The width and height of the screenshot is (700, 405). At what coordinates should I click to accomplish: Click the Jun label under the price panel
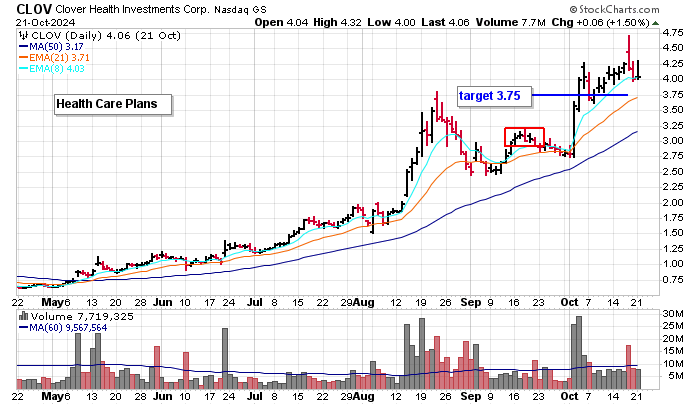coord(162,303)
